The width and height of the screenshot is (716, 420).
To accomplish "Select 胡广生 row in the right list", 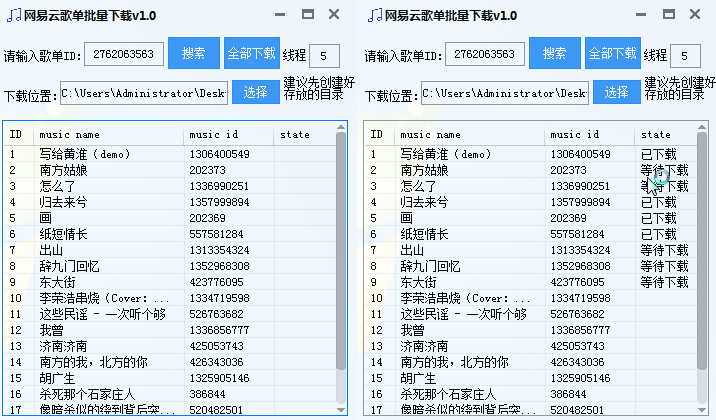I will coord(419,378).
